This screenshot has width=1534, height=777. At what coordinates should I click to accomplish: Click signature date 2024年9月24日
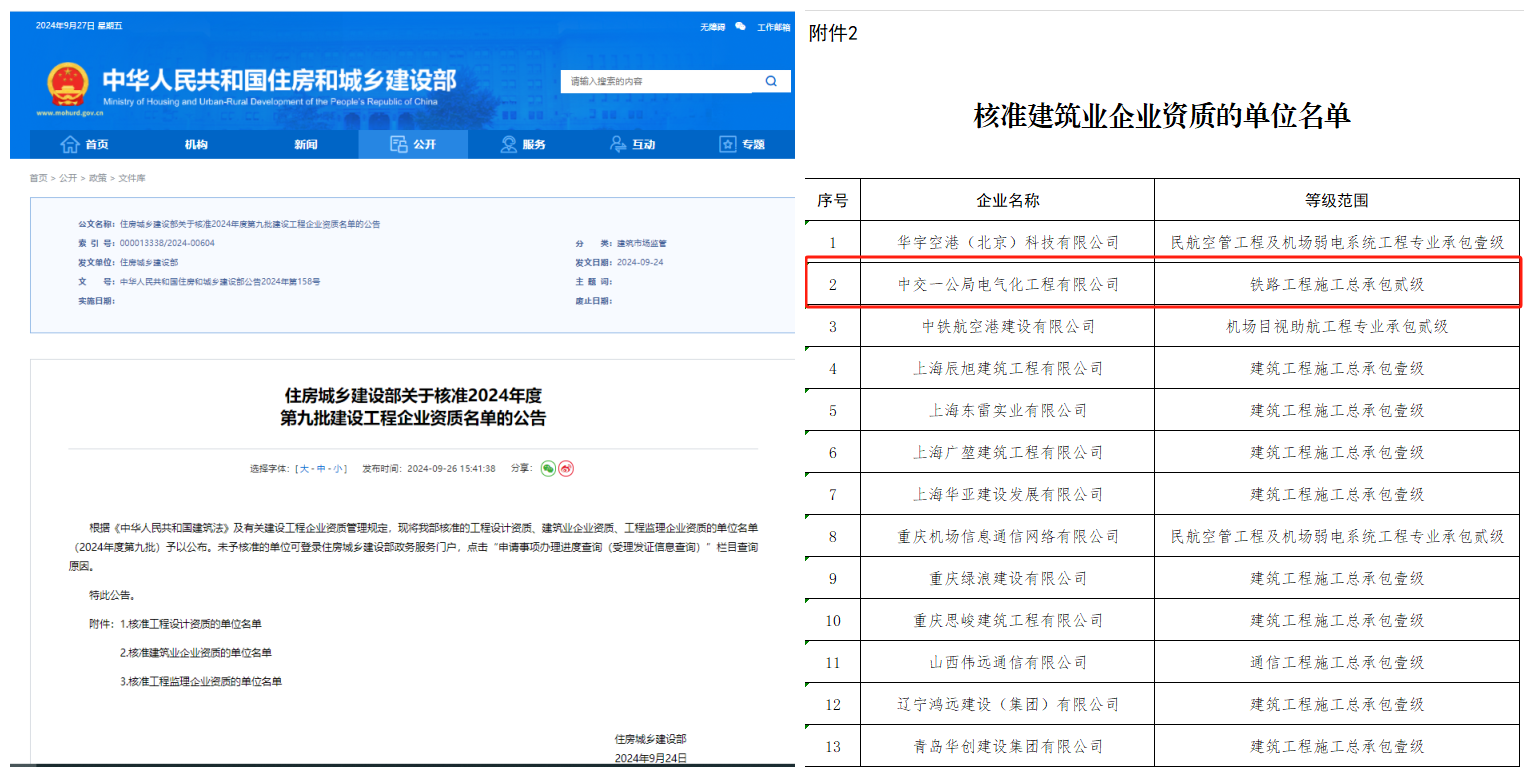tap(651, 759)
